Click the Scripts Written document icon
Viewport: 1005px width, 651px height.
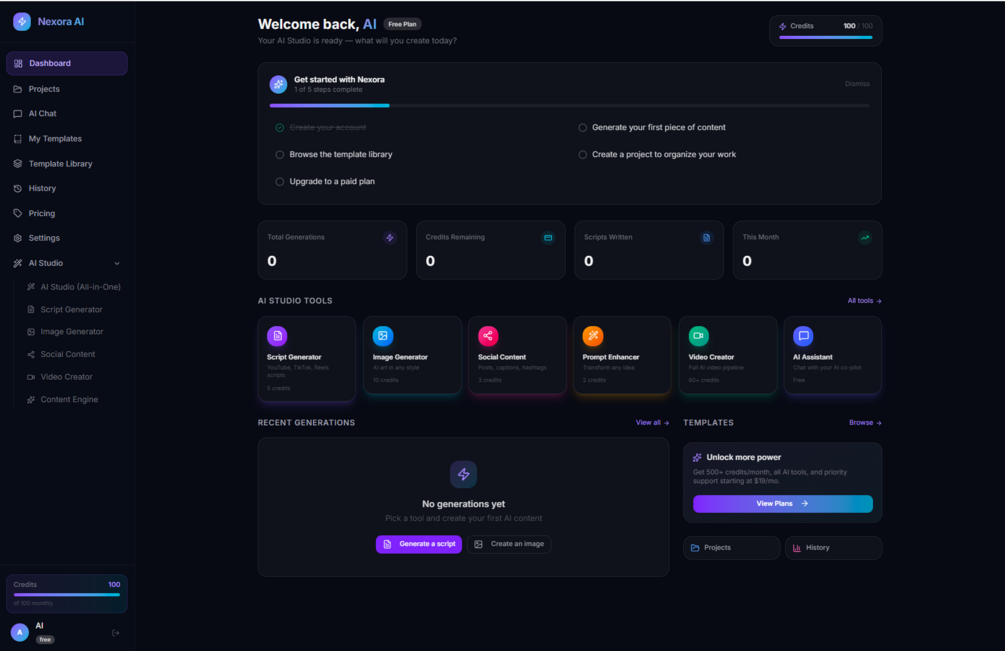tap(706, 238)
